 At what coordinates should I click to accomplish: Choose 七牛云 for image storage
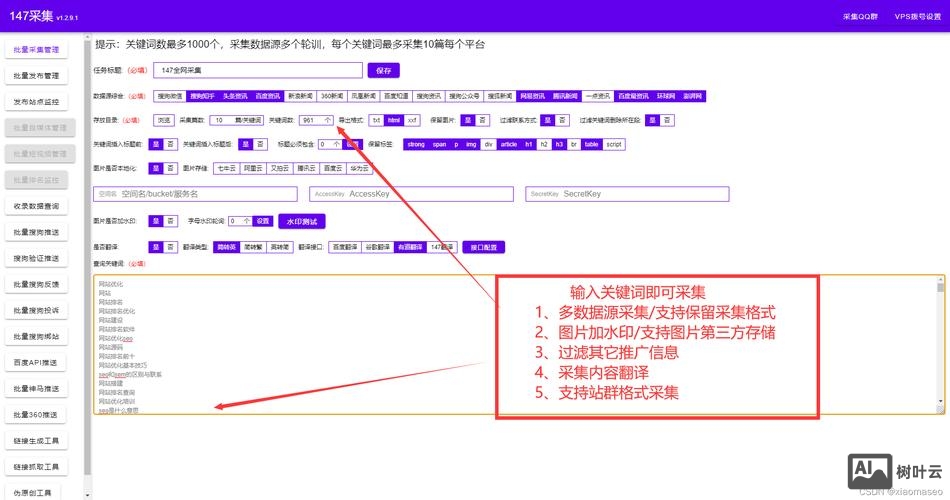(227, 168)
